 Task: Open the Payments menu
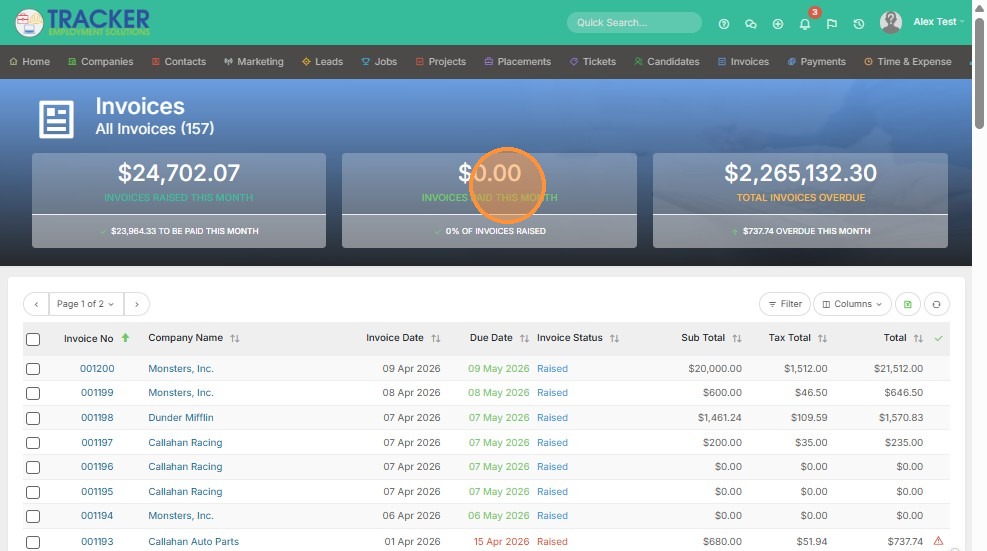(816, 62)
